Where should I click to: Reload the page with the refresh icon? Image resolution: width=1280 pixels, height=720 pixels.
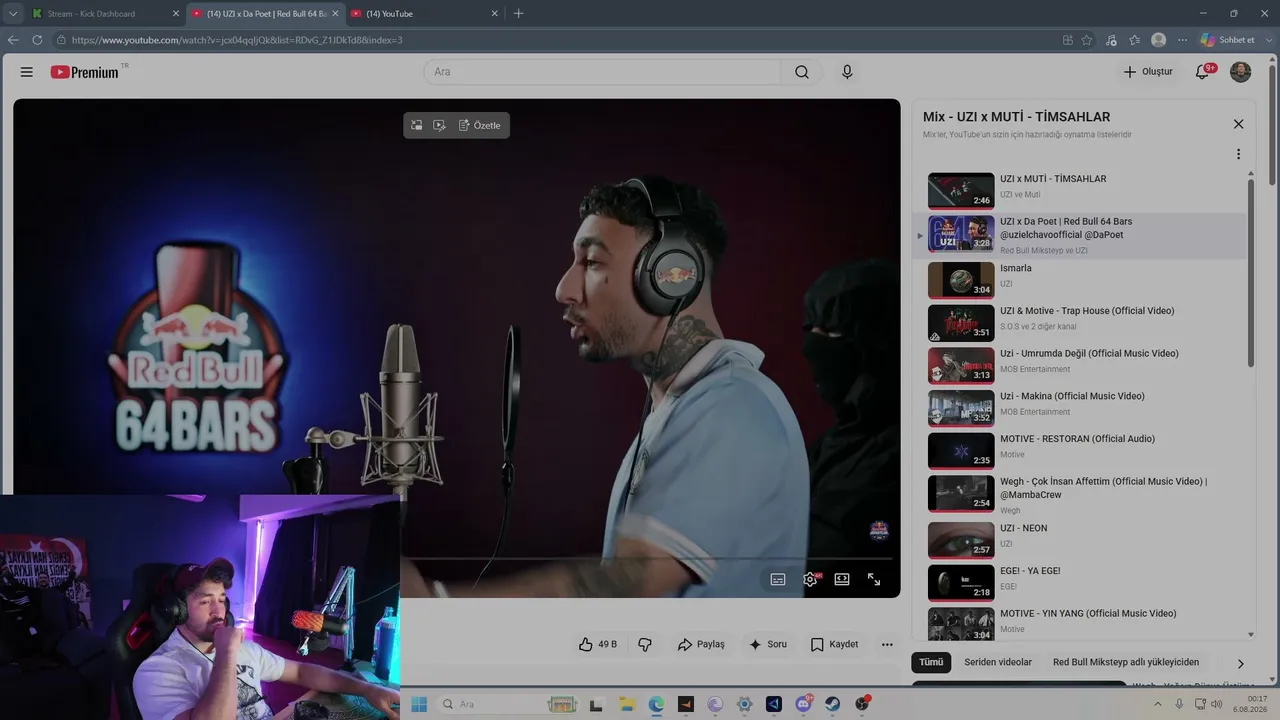coord(37,40)
